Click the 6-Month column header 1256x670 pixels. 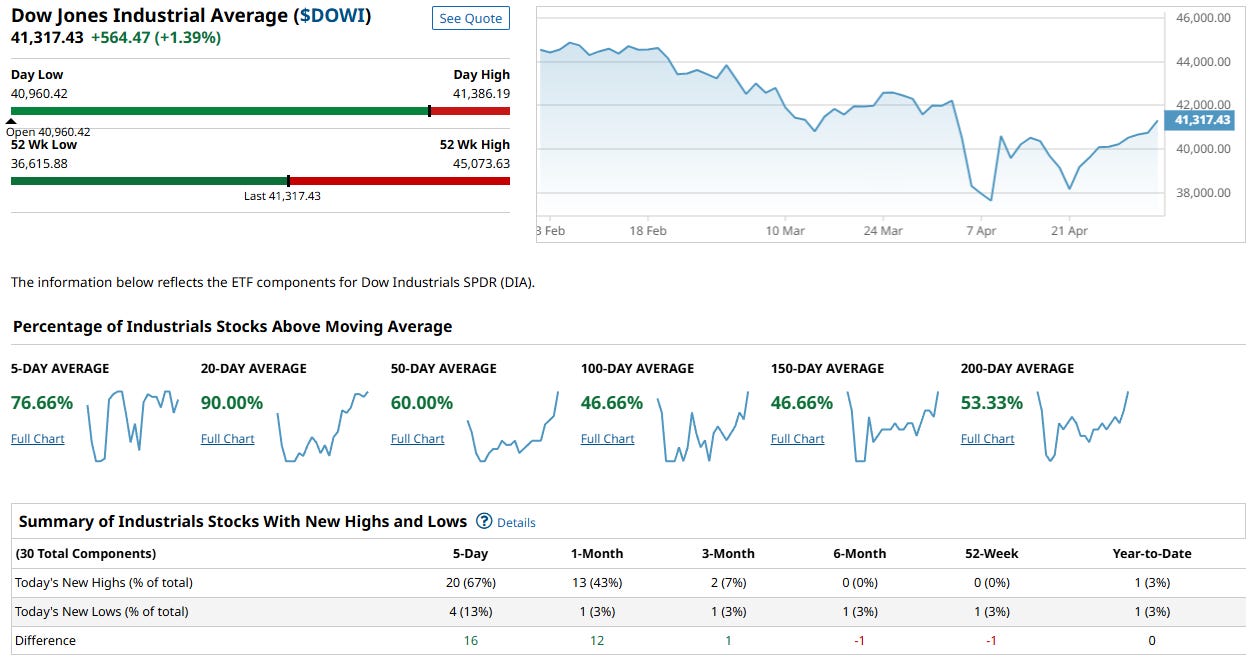click(860, 553)
